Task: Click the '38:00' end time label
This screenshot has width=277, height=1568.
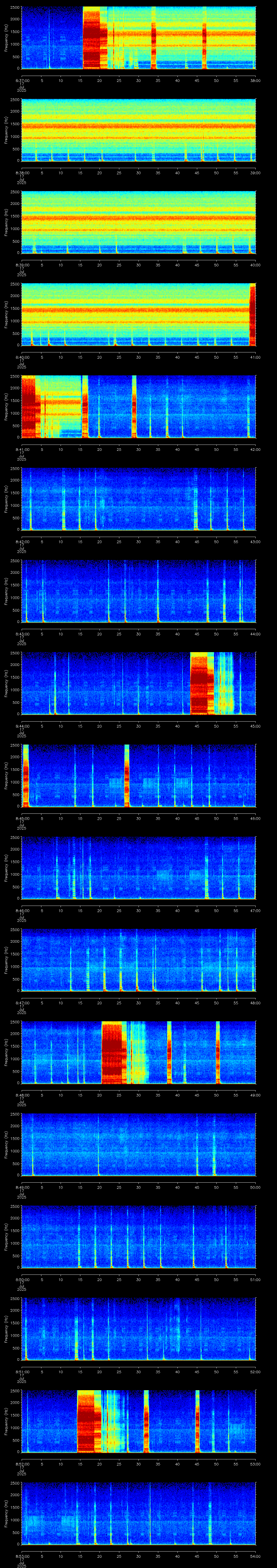Action: click(256, 80)
